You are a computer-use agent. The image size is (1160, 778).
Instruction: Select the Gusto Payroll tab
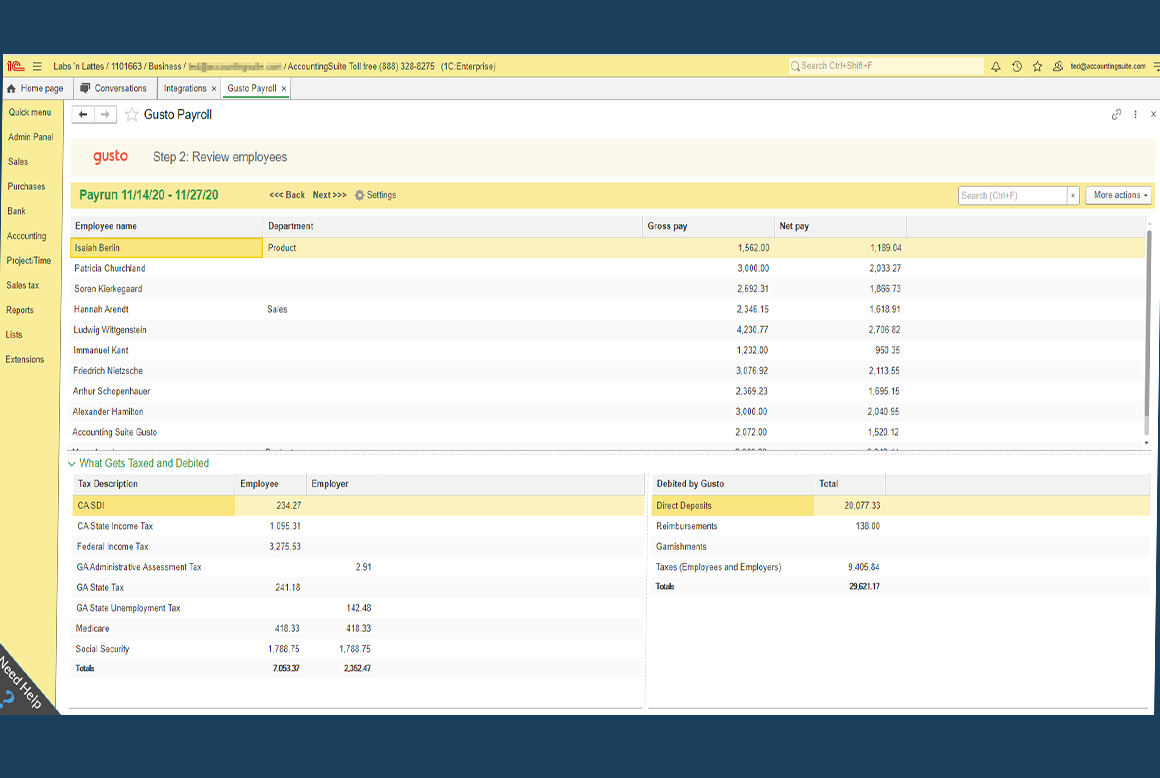click(x=252, y=89)
